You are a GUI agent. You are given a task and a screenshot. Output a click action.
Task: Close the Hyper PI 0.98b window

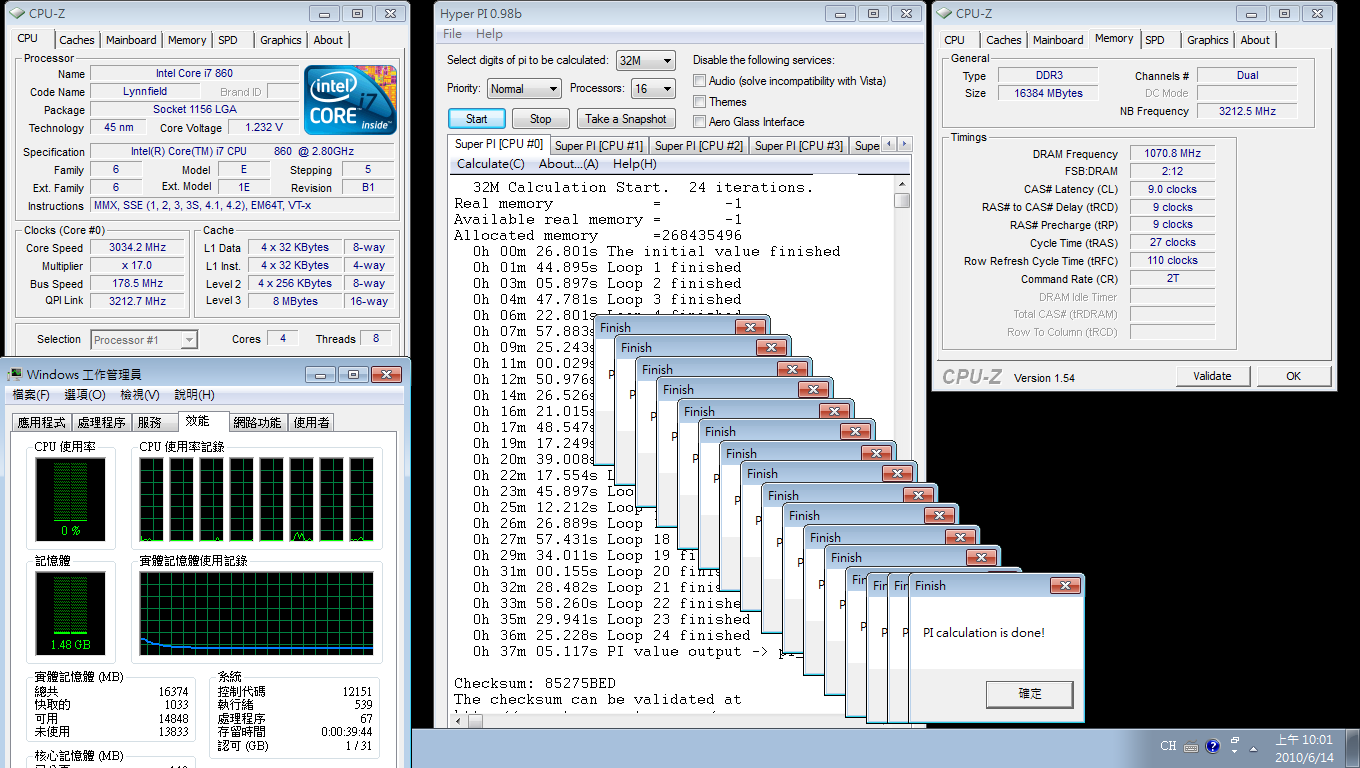pos(907,13)
